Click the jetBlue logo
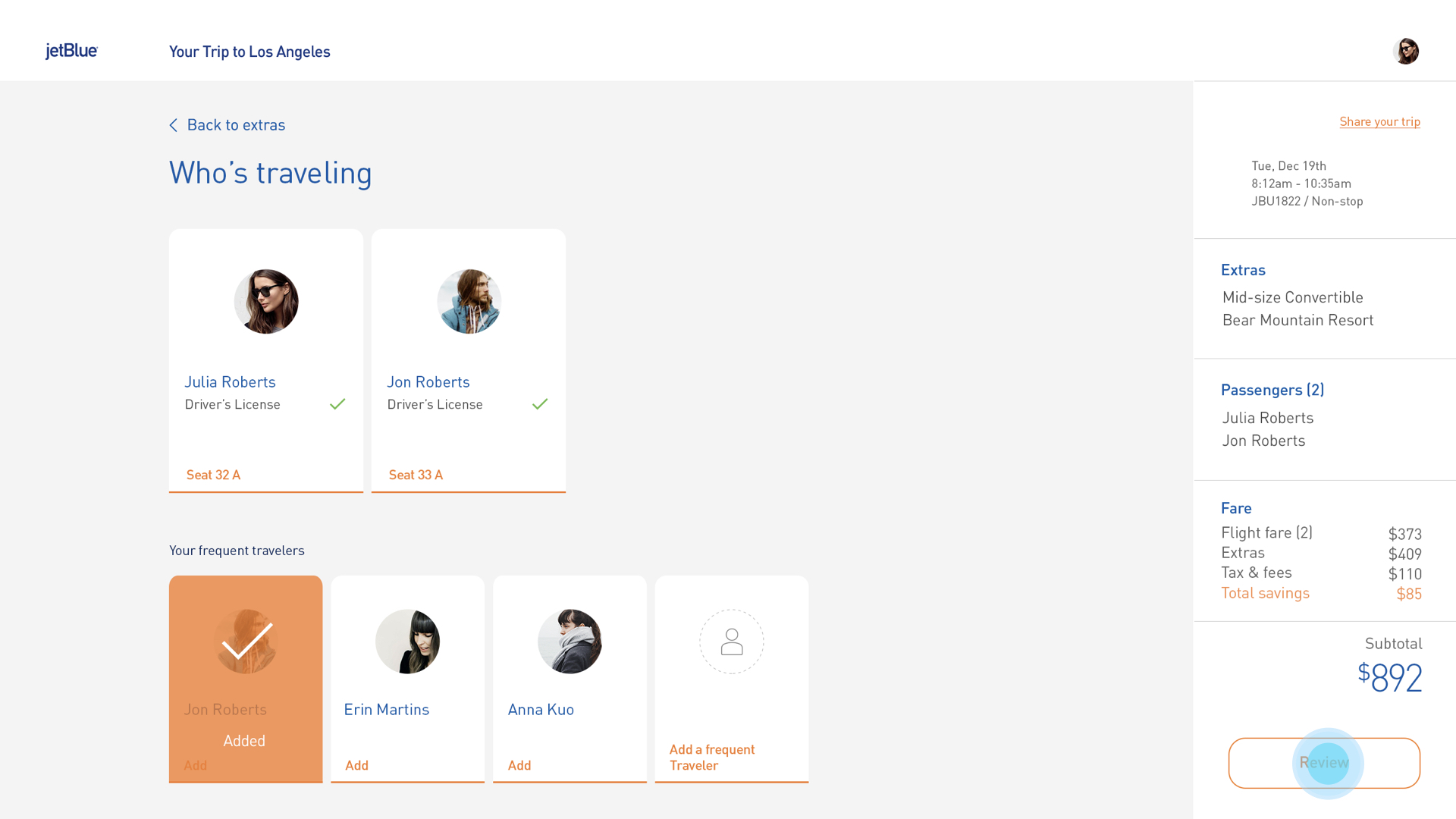The image size is (1456, 819). (71, 51)
